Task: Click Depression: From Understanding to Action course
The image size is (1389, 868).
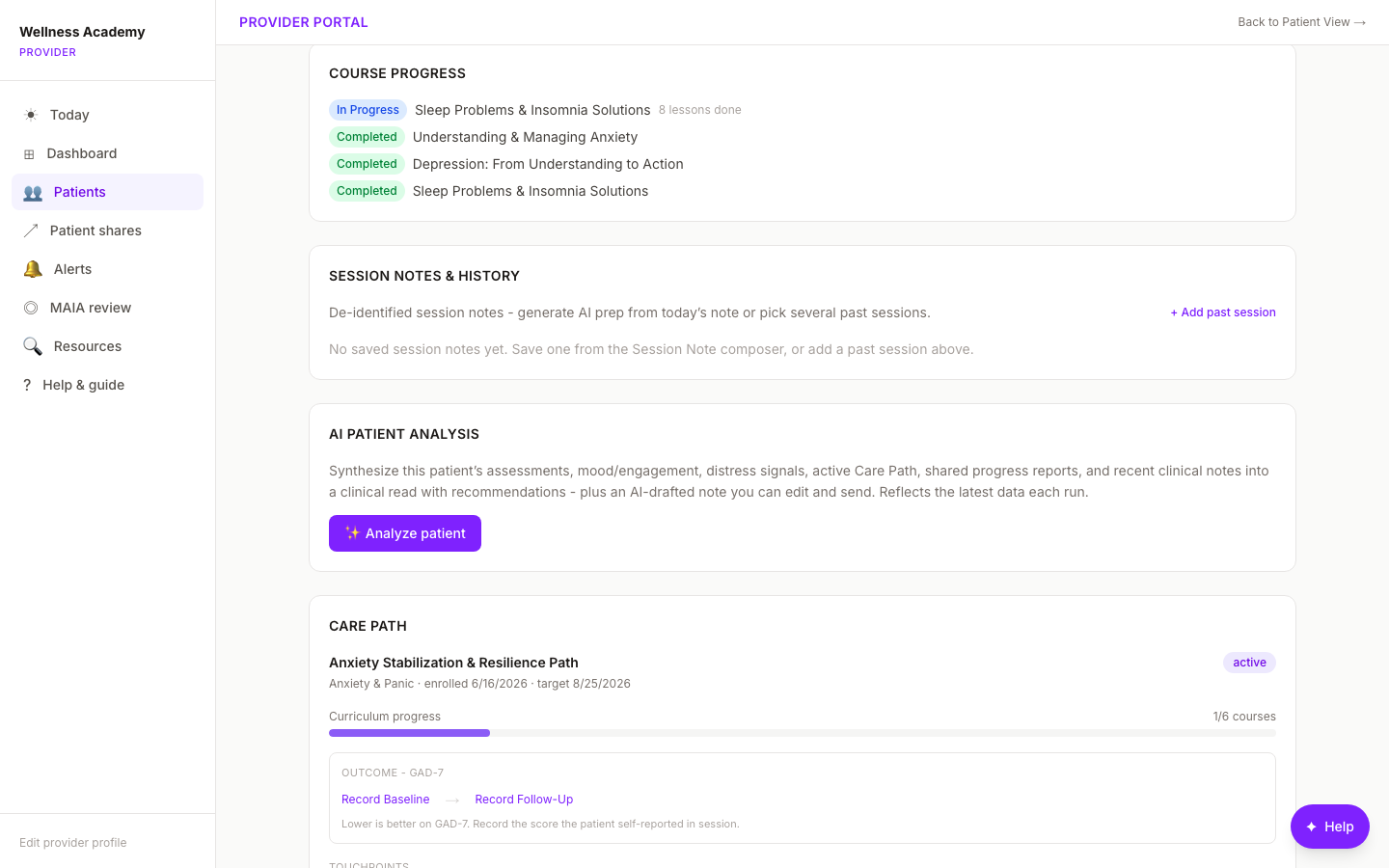Action: (548, 164)
